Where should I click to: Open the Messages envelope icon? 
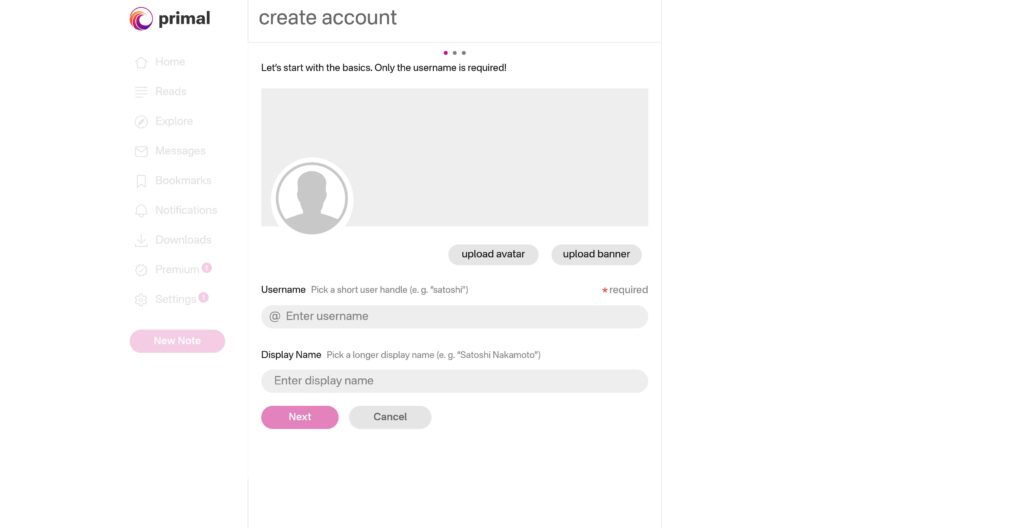pyautogui.click(x=141, y=152)
